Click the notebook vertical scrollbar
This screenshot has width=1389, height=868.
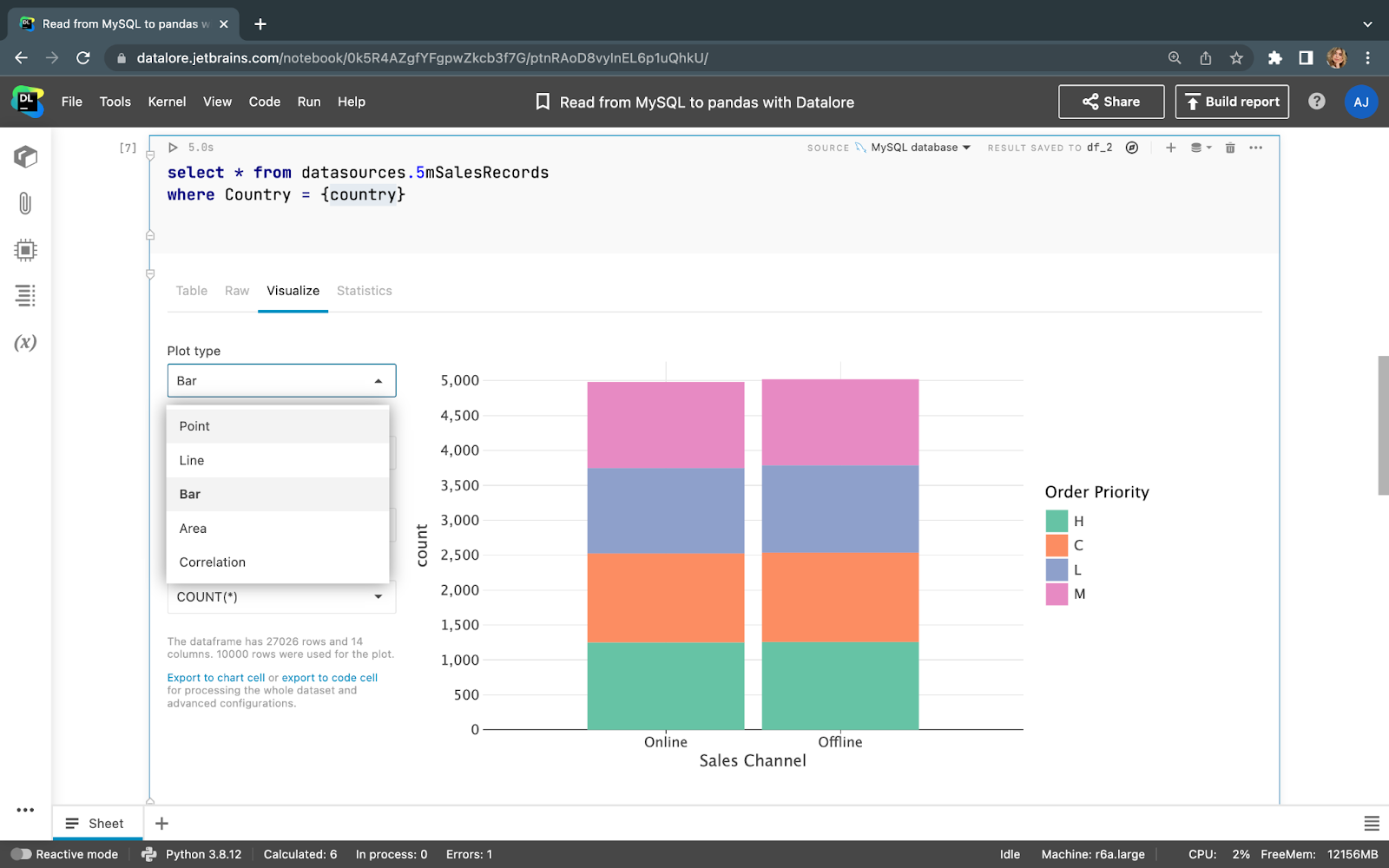coord(1383,425)
